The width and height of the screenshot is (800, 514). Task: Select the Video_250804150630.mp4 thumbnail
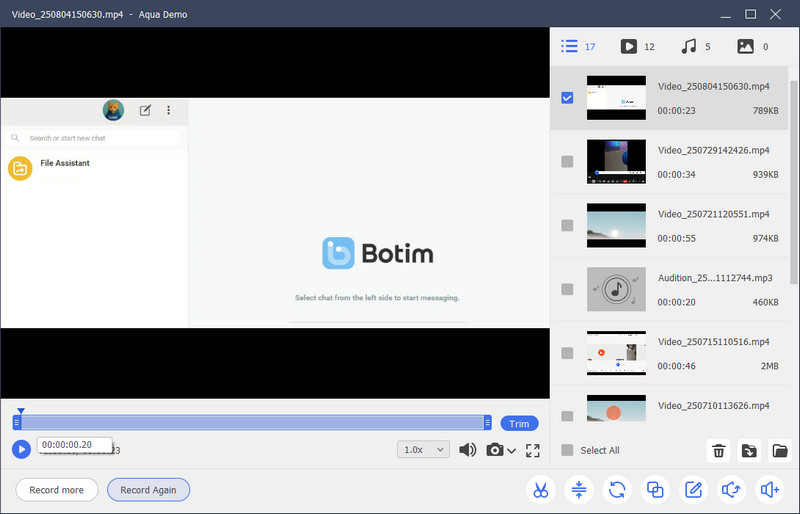tap(616, 97)
